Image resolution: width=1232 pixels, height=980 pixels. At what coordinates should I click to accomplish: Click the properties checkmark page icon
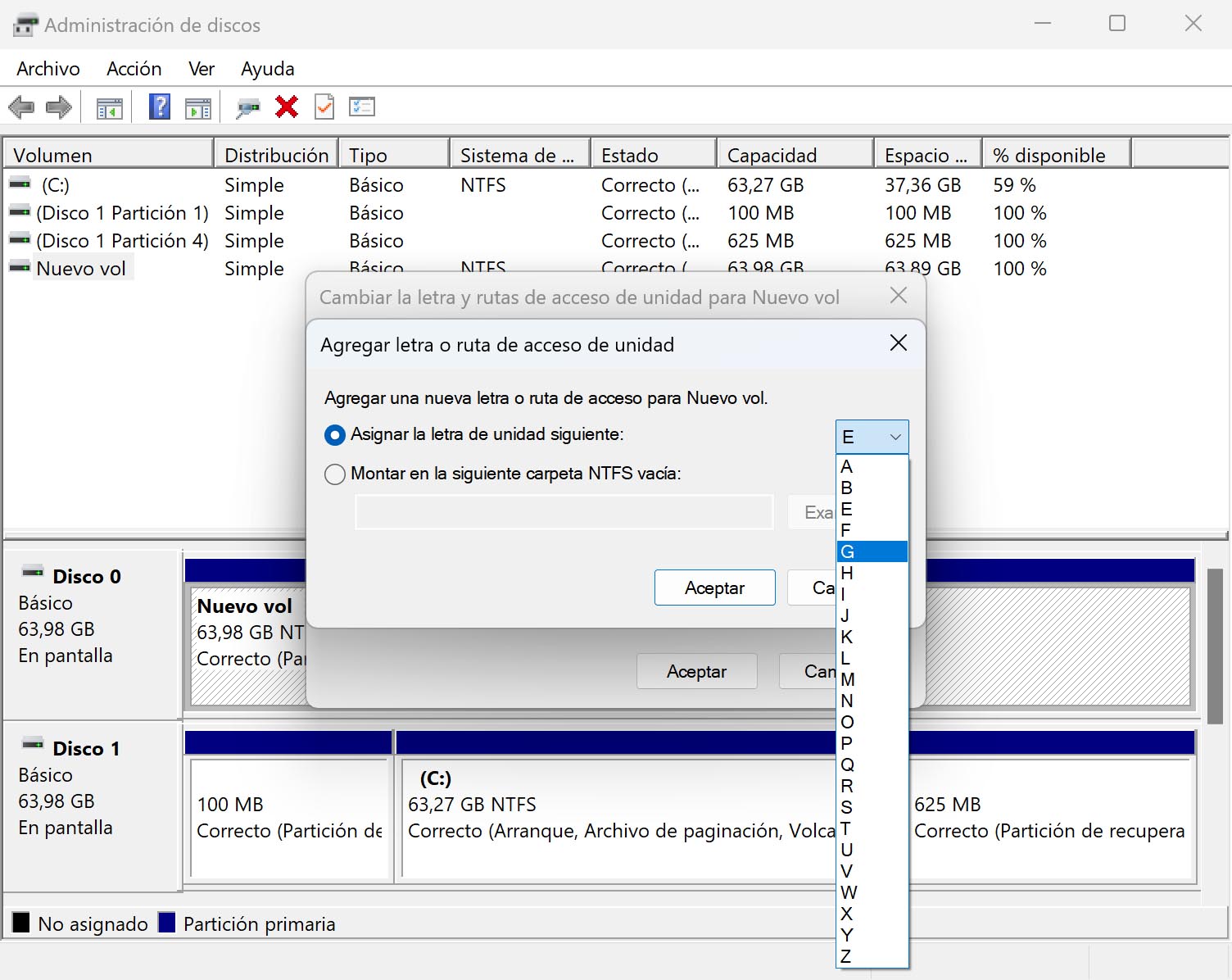pyautogui.click(x=324, y=107)
